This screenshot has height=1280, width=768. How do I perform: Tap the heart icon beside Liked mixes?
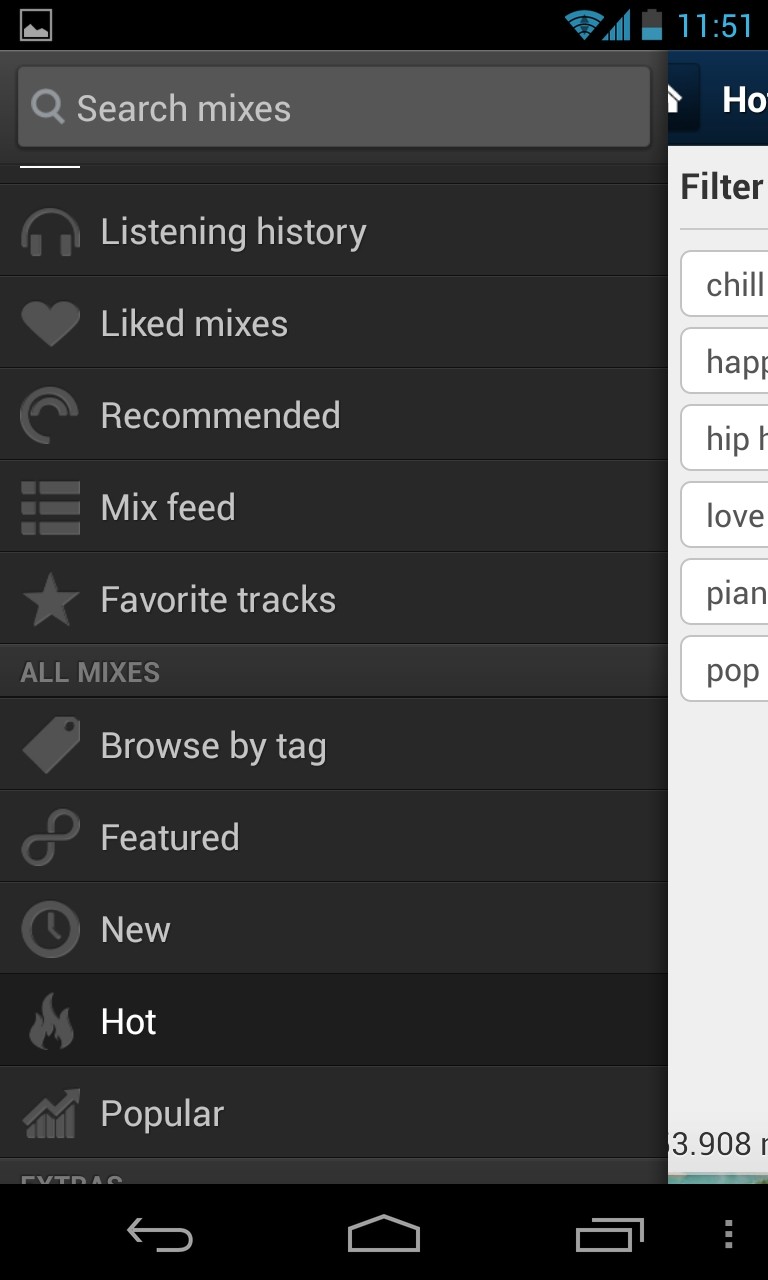tap(50, 324)
